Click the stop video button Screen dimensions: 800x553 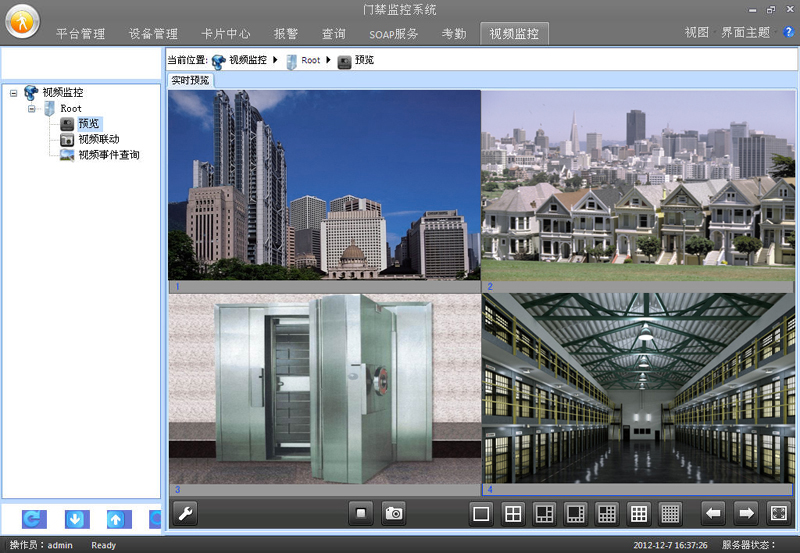pos(361,514)
